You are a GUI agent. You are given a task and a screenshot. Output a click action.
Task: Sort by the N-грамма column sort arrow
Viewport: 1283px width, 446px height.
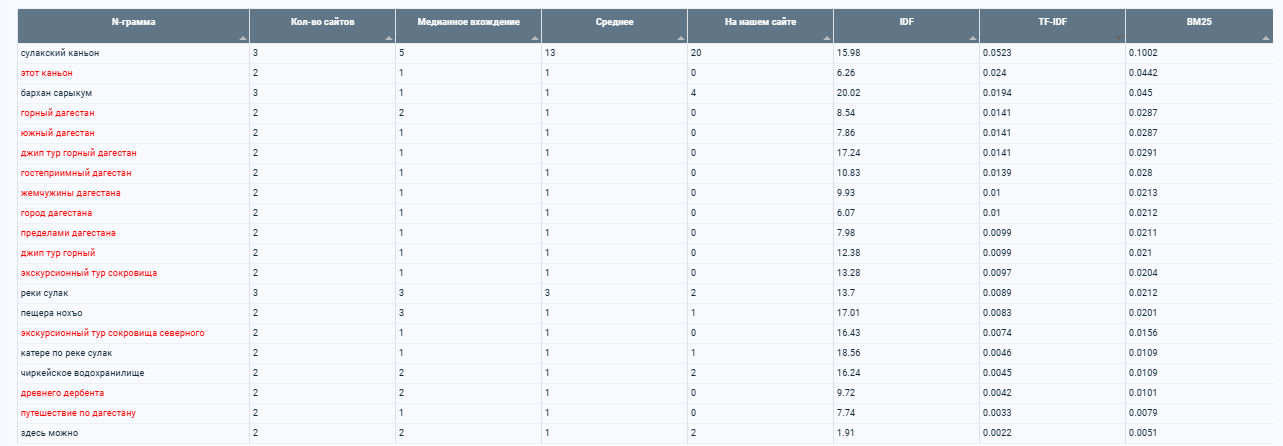click(243, 38)
